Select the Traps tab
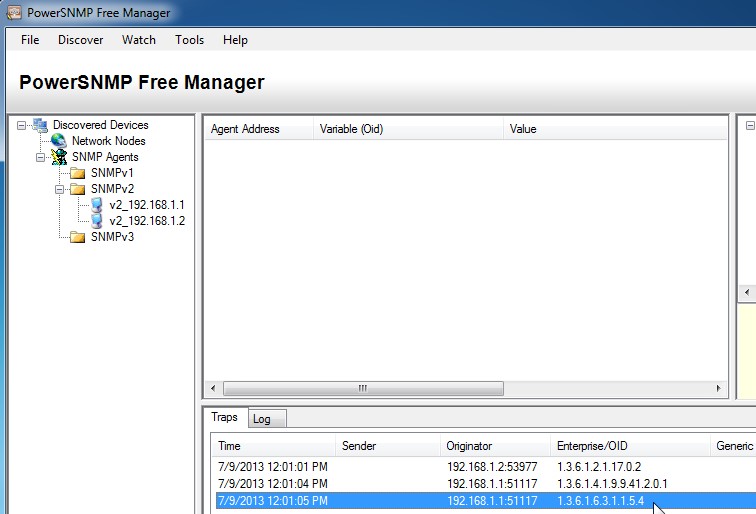 coord(225,417)
